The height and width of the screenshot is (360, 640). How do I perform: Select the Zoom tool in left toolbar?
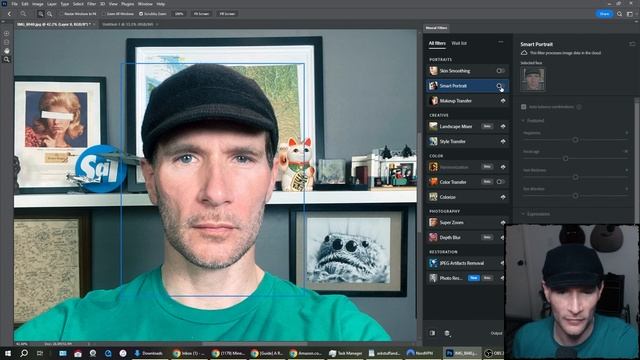click(7, 60)
